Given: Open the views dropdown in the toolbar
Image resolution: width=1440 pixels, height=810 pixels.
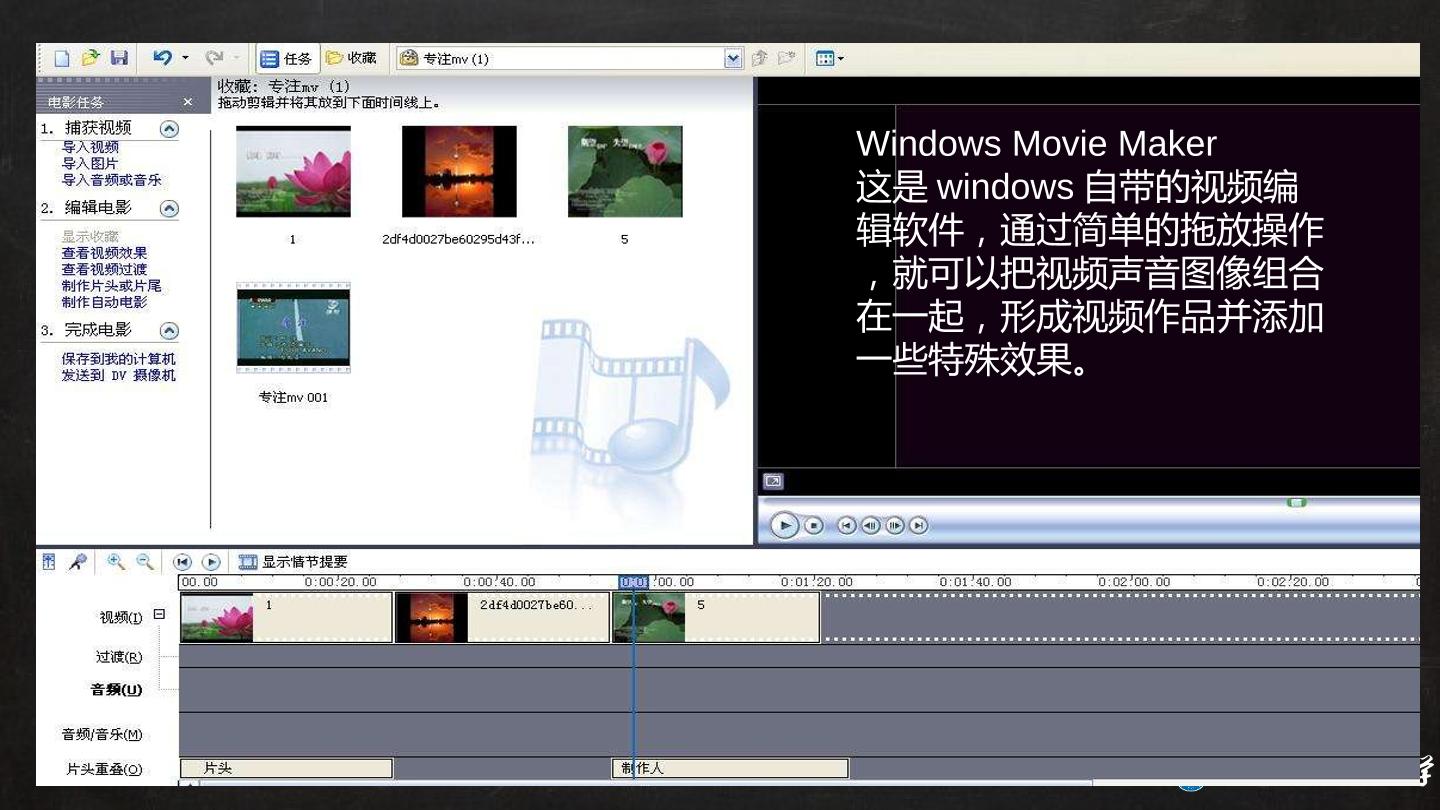Looking at the screenshot, I should pos(830,59).
